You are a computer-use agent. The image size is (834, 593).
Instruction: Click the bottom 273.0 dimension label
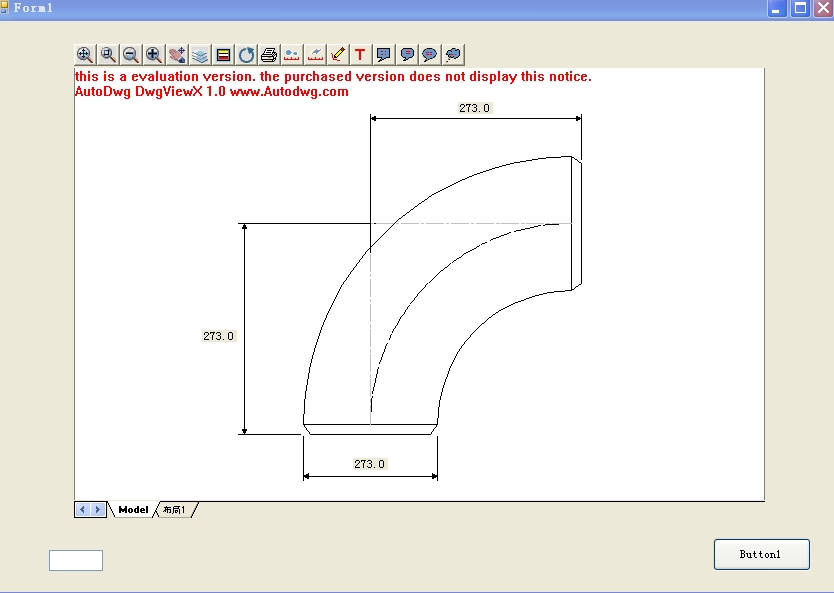point(370,464)
